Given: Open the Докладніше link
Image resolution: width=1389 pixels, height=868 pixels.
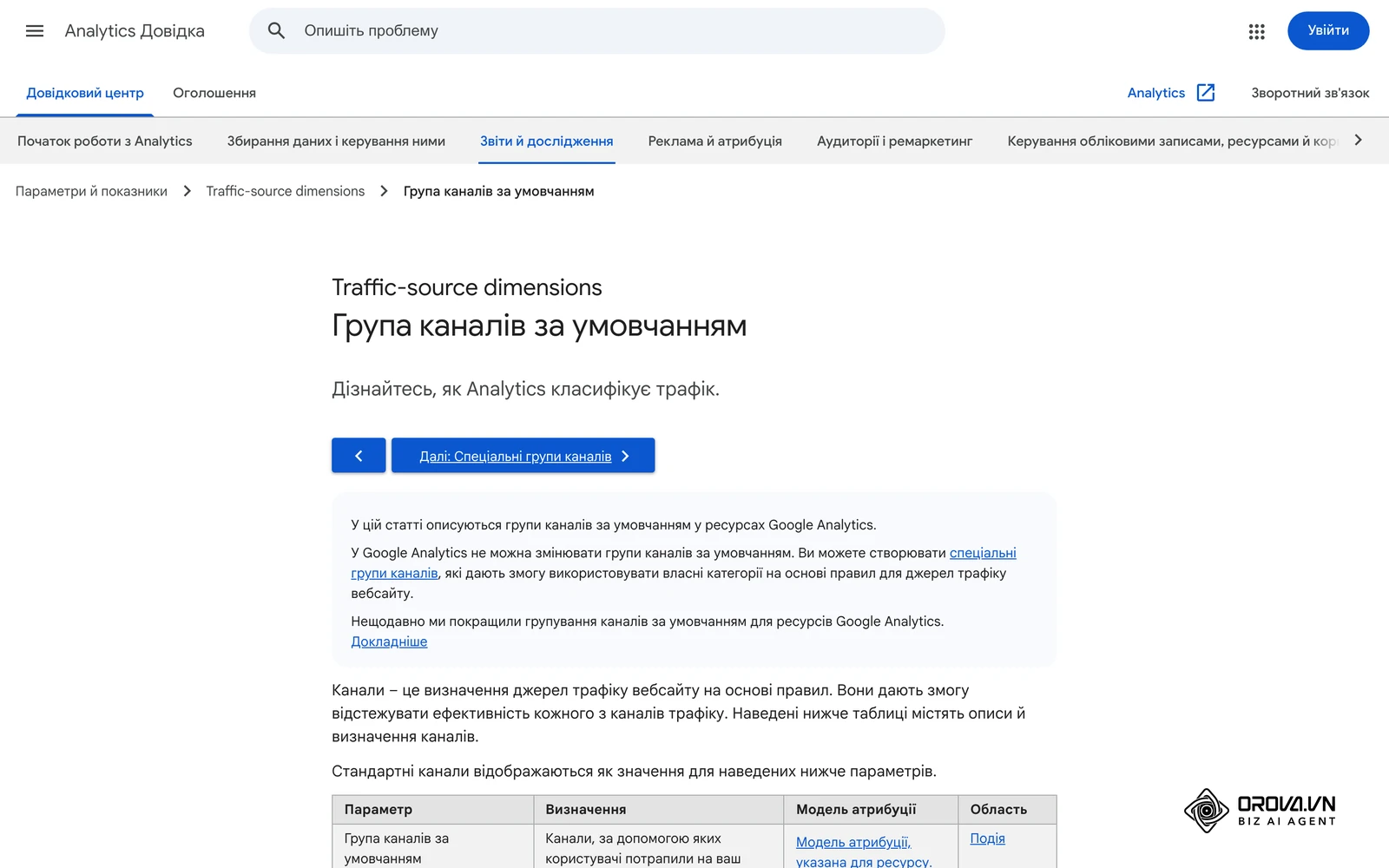Looking at the screenshot, I should [389, 641].
